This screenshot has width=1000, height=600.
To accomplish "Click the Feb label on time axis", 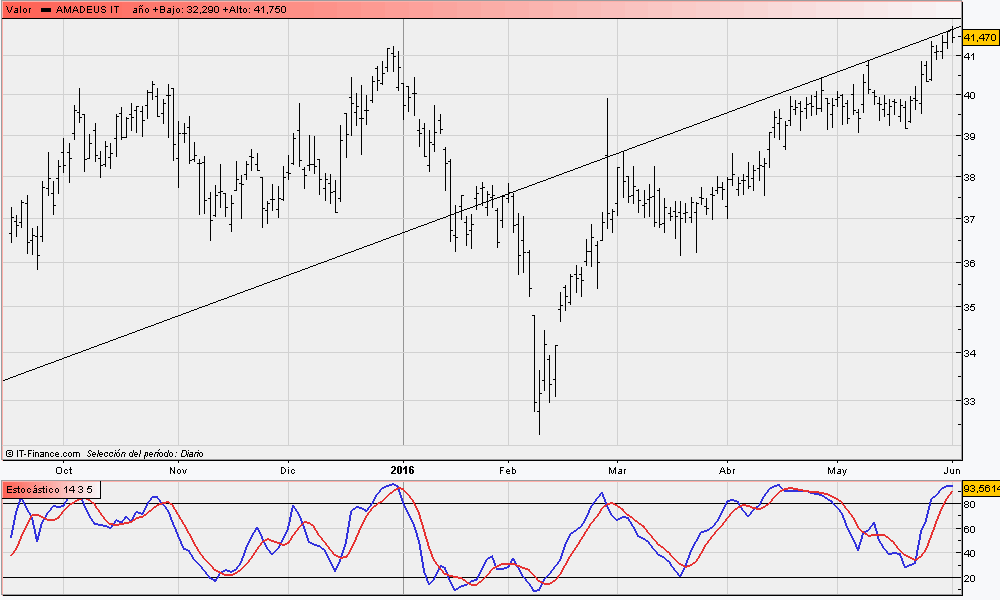I will [508, 469].
